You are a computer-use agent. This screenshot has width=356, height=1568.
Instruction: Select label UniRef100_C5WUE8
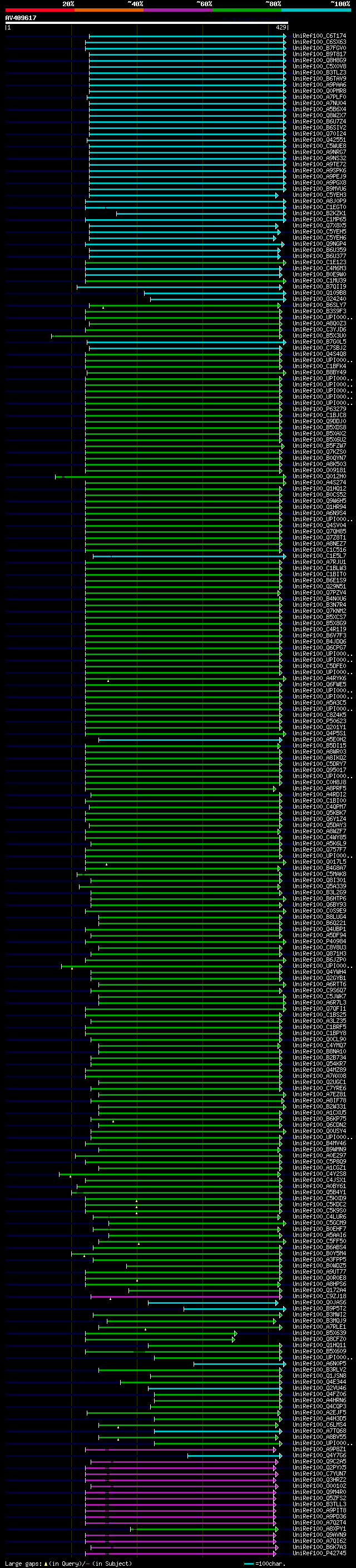pos(319,146)
